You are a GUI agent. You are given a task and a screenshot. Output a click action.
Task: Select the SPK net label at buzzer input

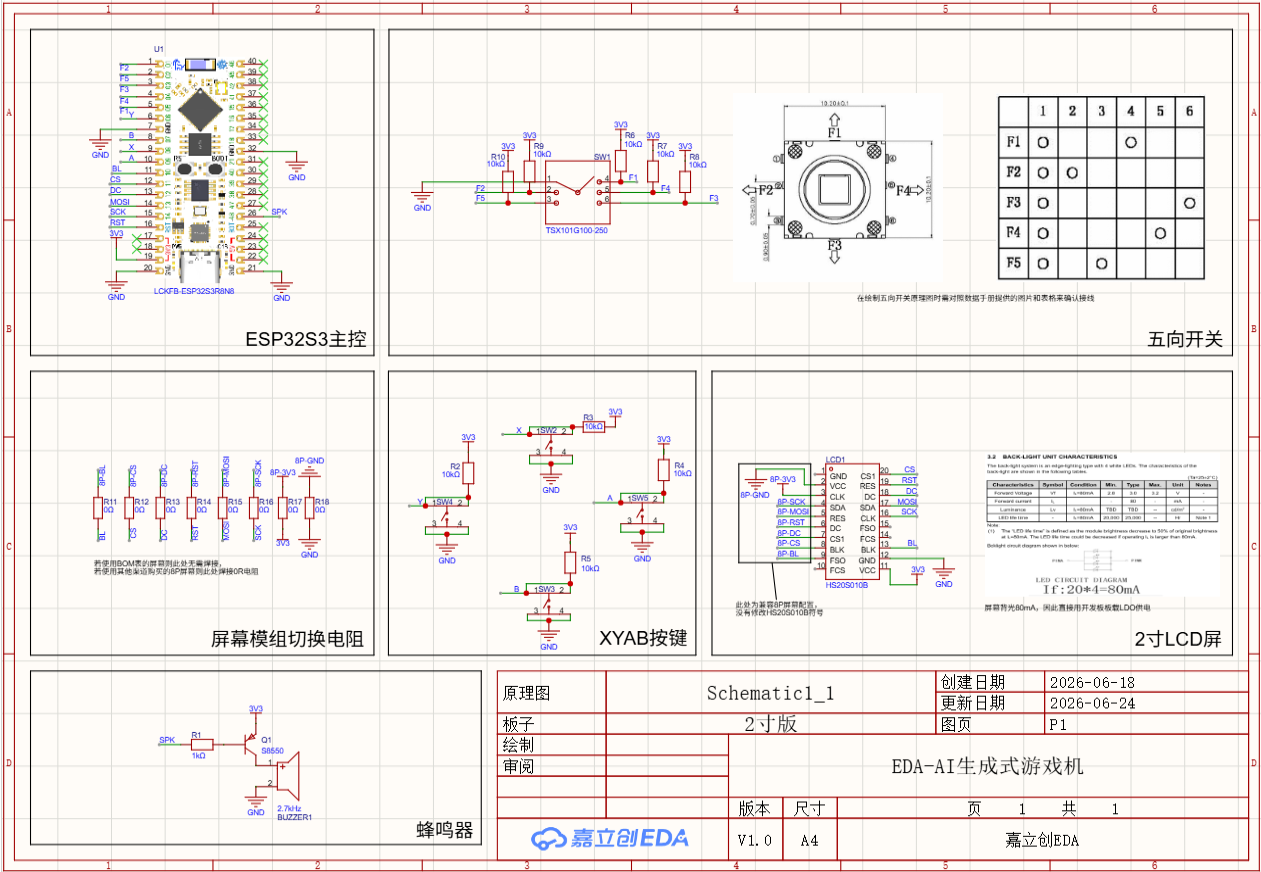coord(166,741)
